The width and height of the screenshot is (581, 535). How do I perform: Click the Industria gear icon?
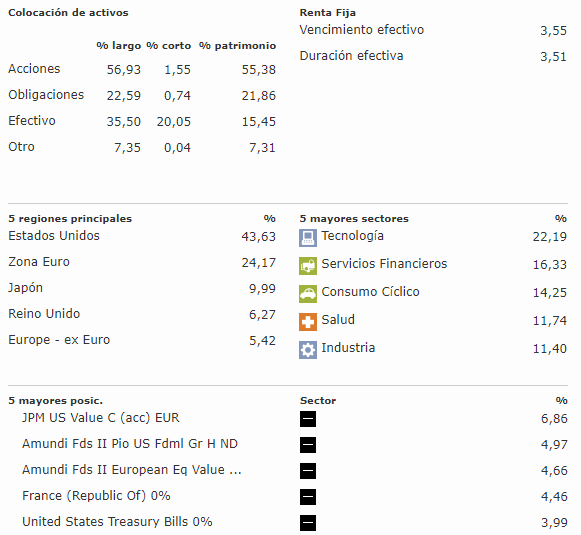308,350
